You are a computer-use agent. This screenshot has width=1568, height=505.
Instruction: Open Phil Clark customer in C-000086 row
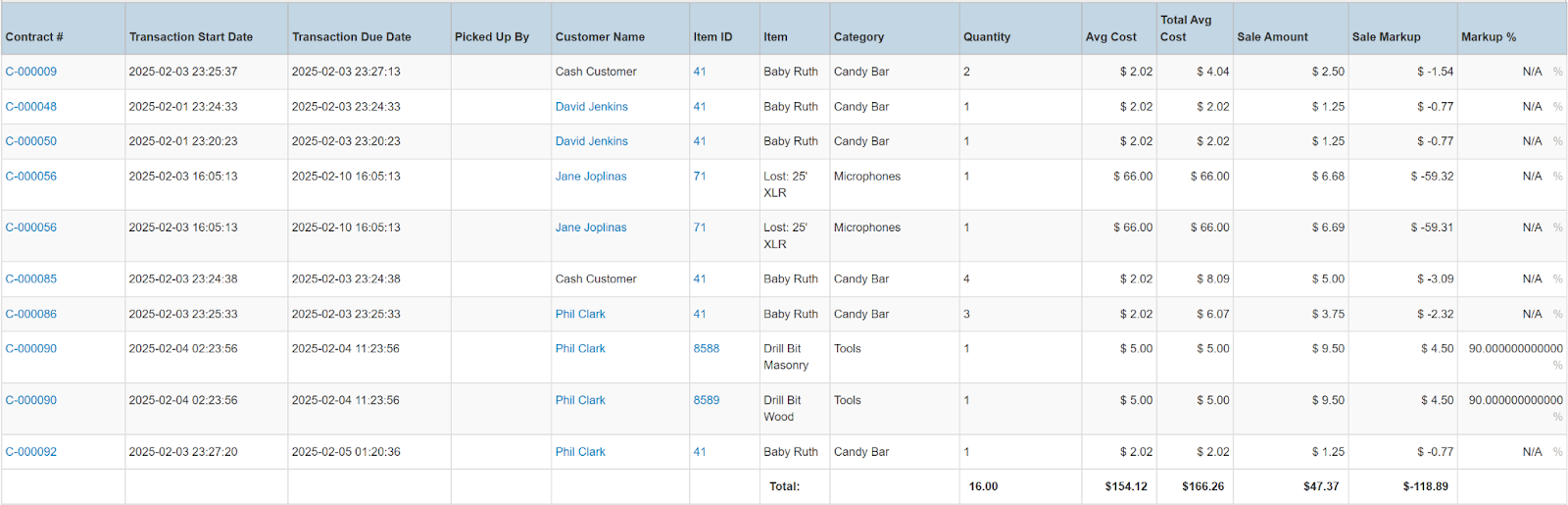(x=580, y=315)
